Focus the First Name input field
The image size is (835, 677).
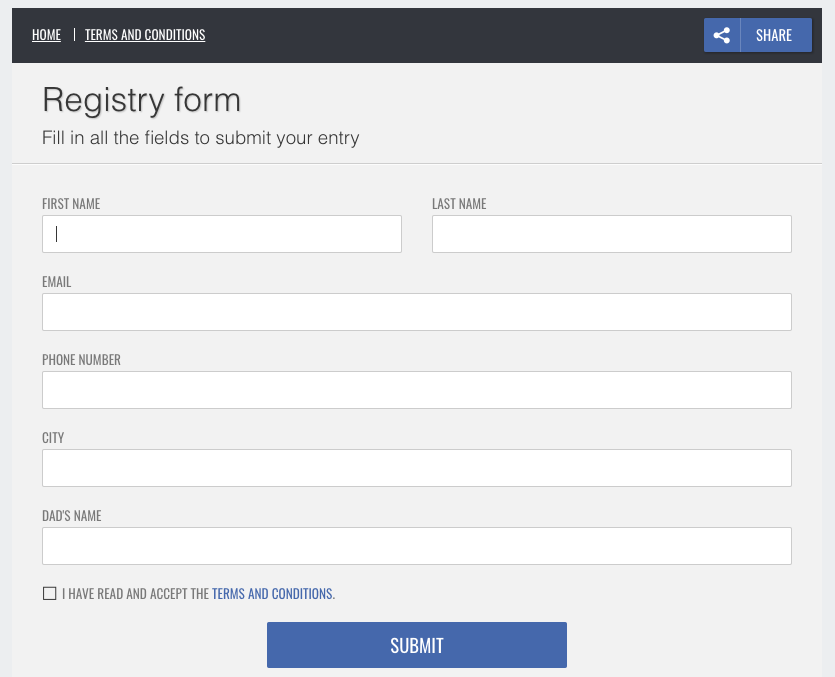click(x=222, y=234)
